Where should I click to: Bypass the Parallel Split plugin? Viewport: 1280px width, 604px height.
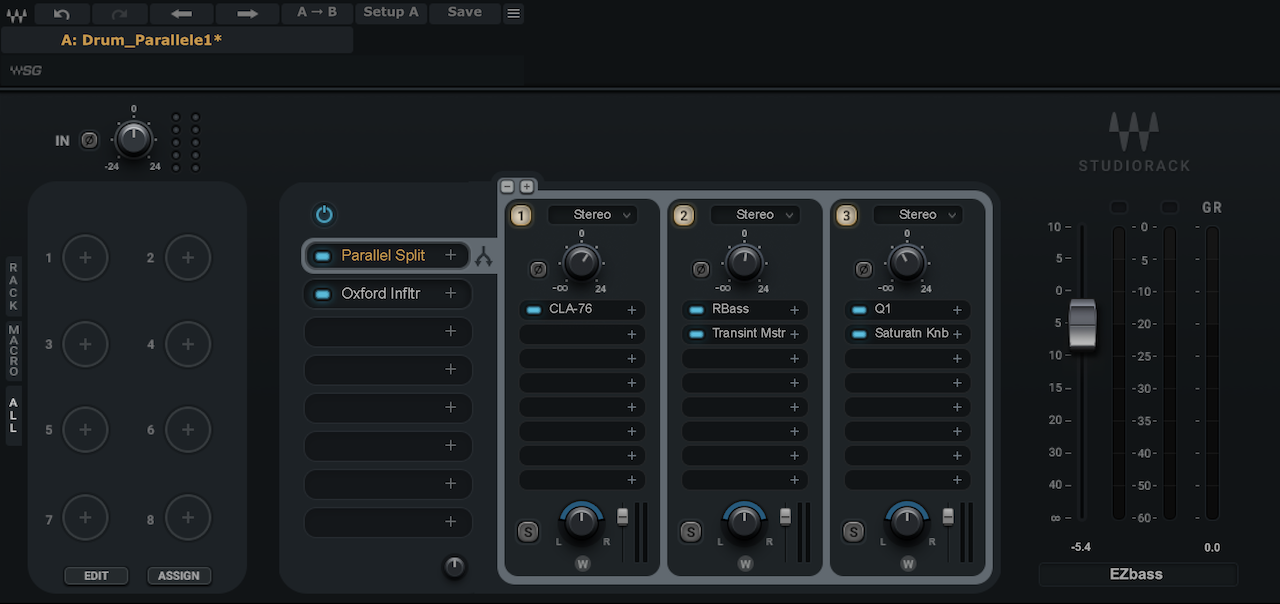tap(322, 256)
